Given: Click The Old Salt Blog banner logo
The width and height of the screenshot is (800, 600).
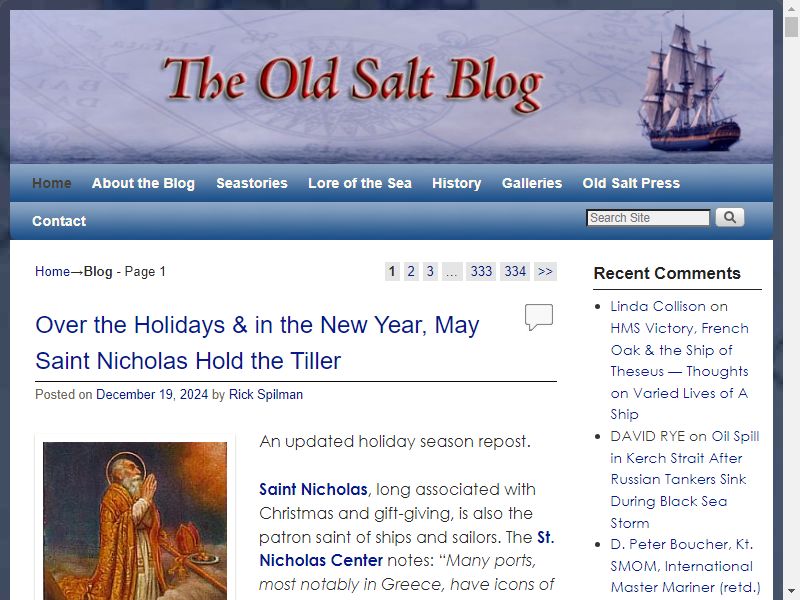Looking at the screenshot, I should (x=353, y=84).
